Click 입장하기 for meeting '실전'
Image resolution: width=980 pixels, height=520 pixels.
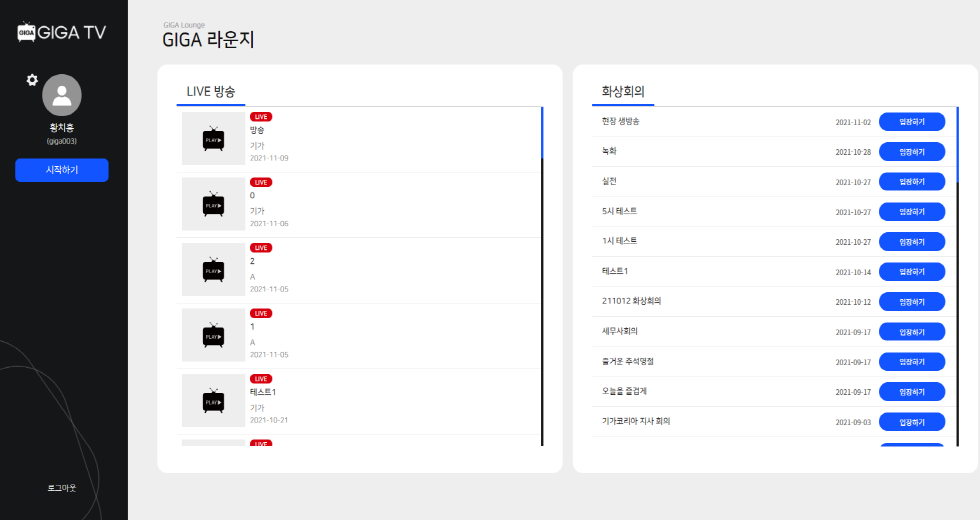pyautogui.click(x=912, y=182)
